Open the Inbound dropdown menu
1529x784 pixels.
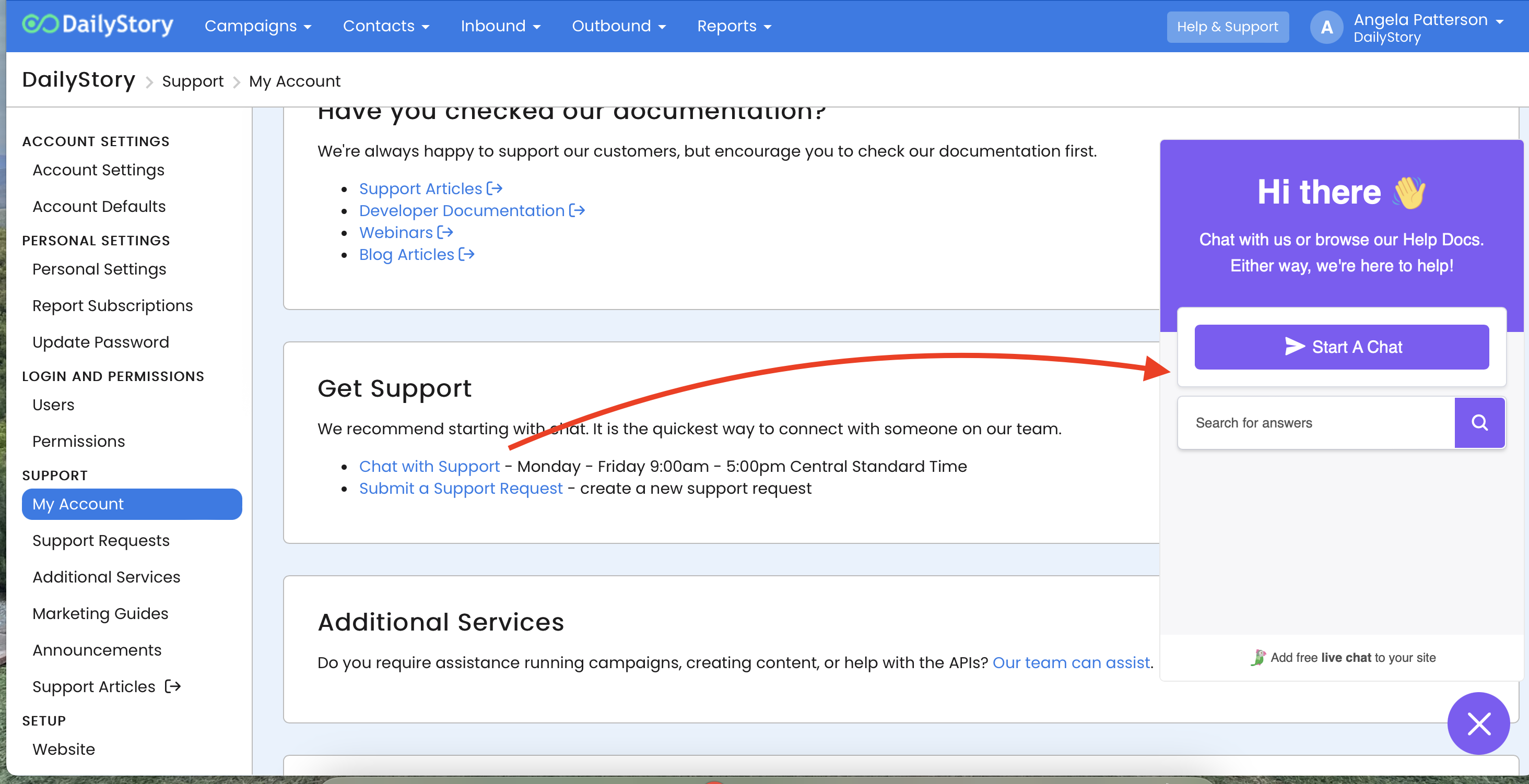pos(500,26)
